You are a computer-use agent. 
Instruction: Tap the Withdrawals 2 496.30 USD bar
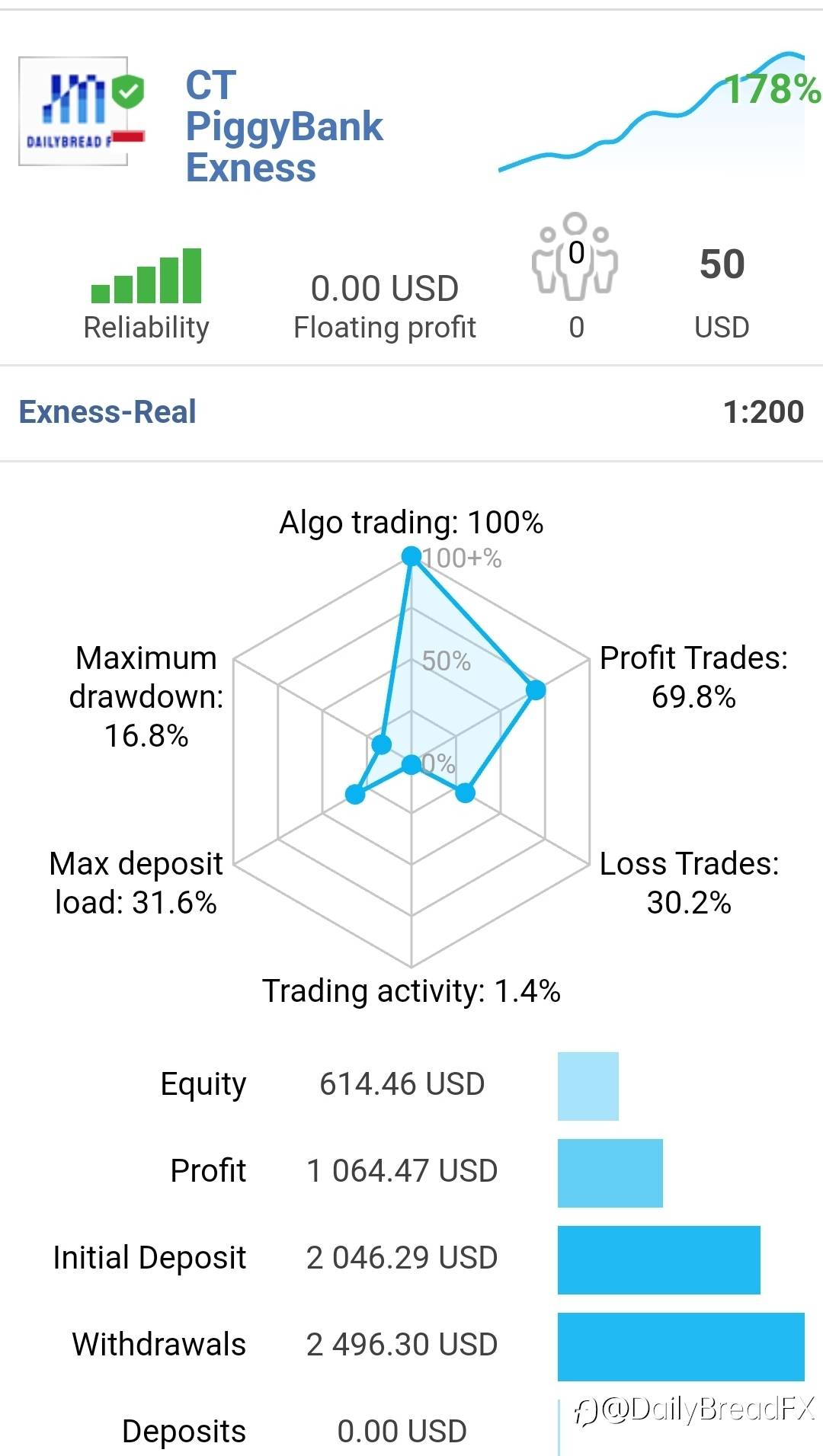point(681,1347)
